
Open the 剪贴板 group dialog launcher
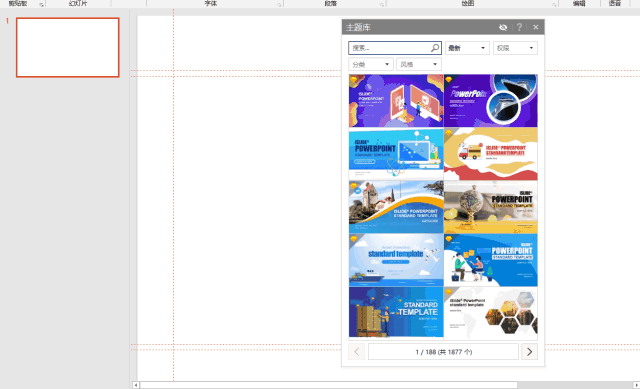pos(41,5)
